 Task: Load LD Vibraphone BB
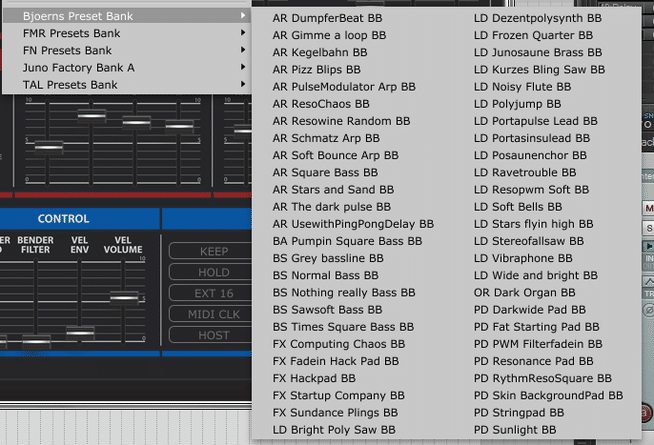[x=523, y=258]
